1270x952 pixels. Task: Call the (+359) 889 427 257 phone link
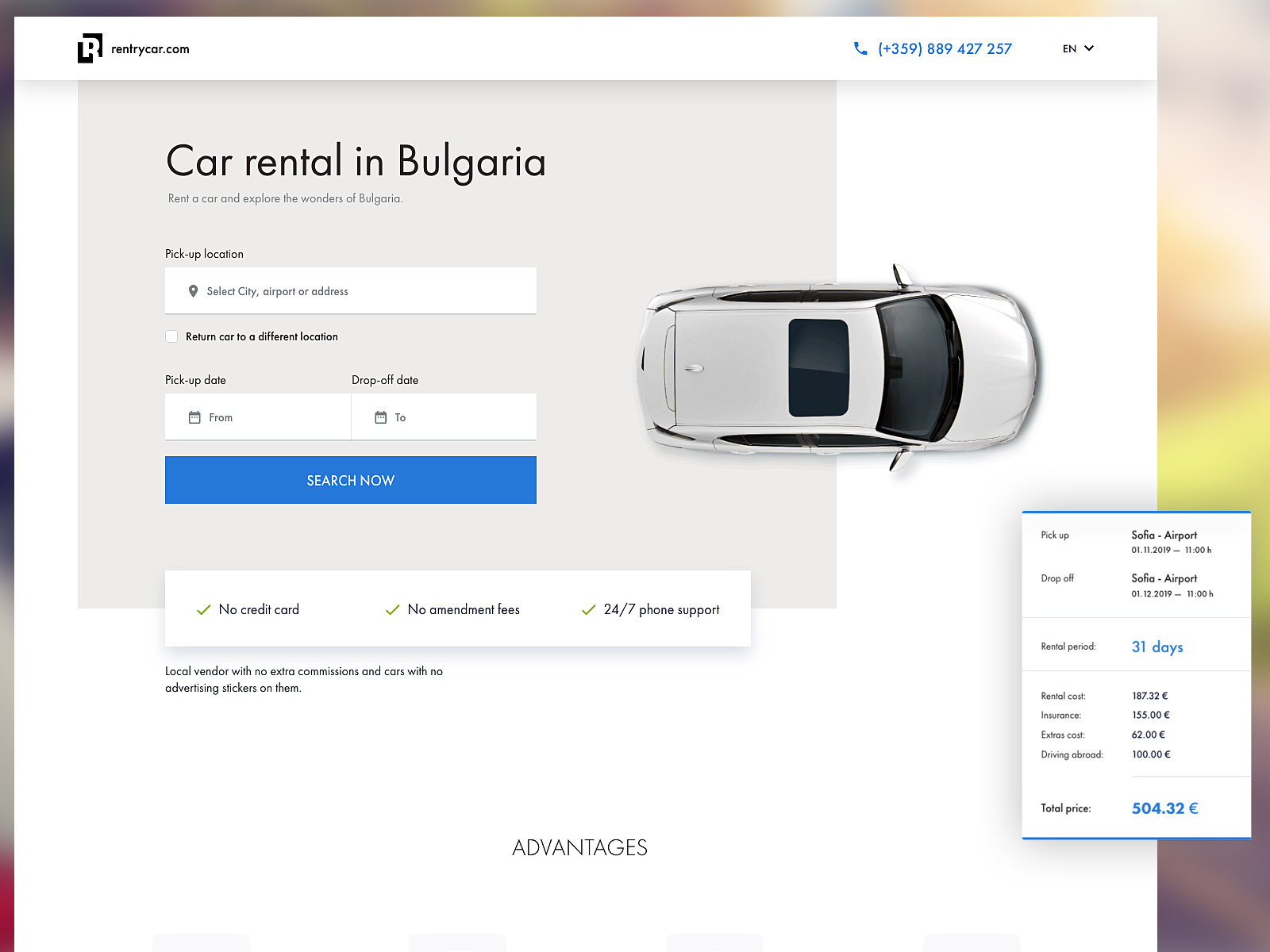point(945,48)
